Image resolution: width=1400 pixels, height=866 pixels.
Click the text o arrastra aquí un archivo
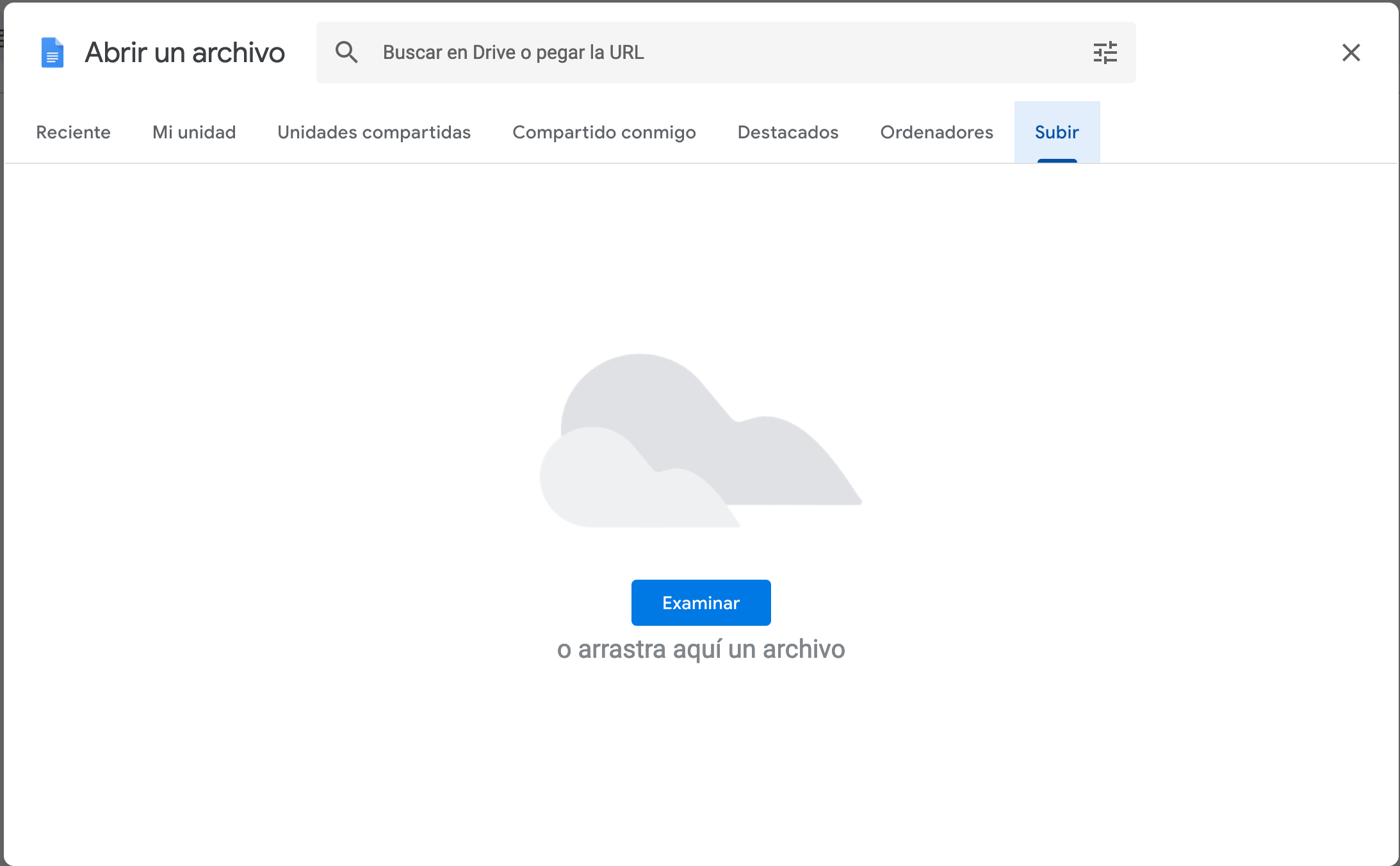701,649
